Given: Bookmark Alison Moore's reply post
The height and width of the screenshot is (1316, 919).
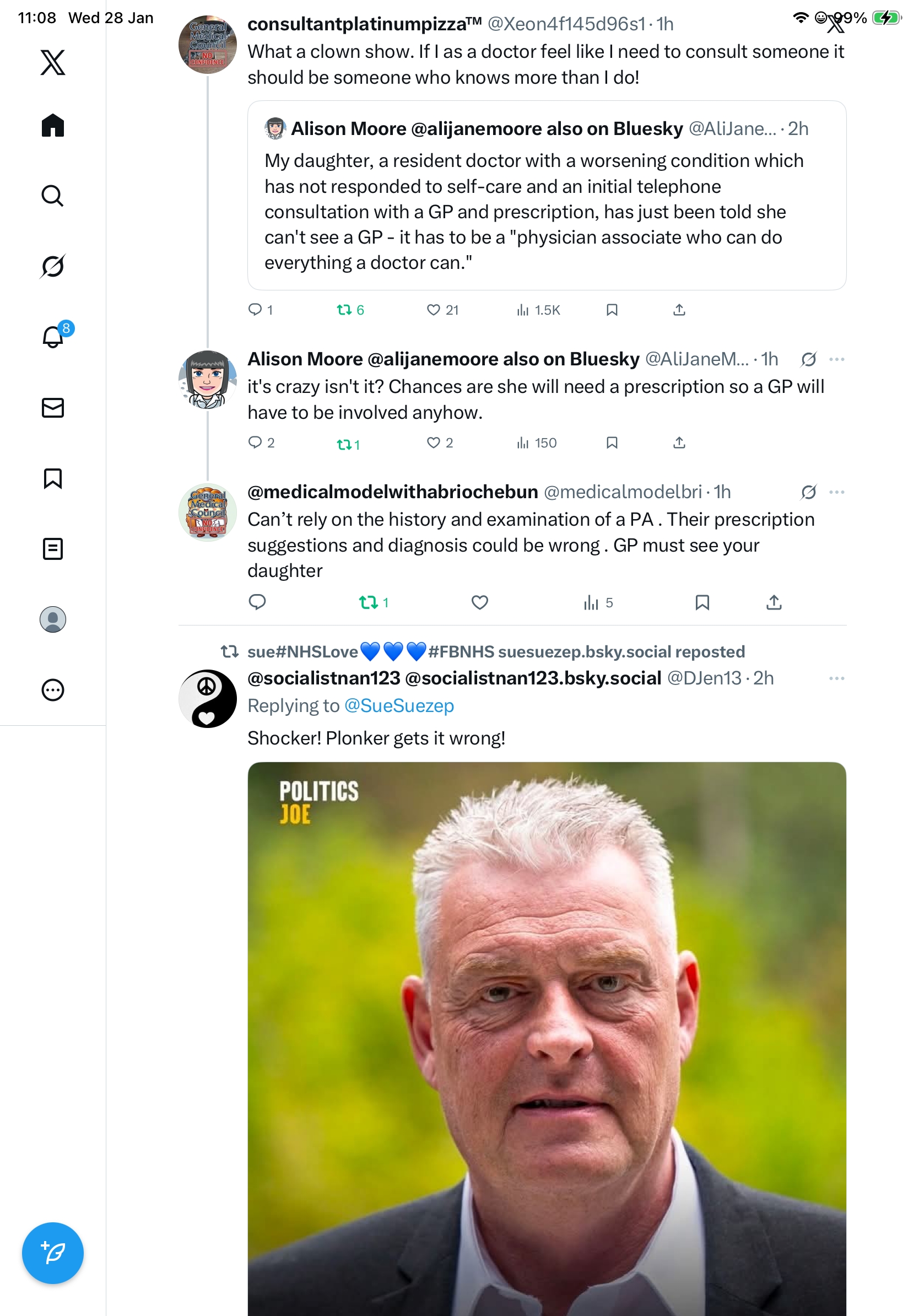Looking at the screenshot, I should pos(612,443).
